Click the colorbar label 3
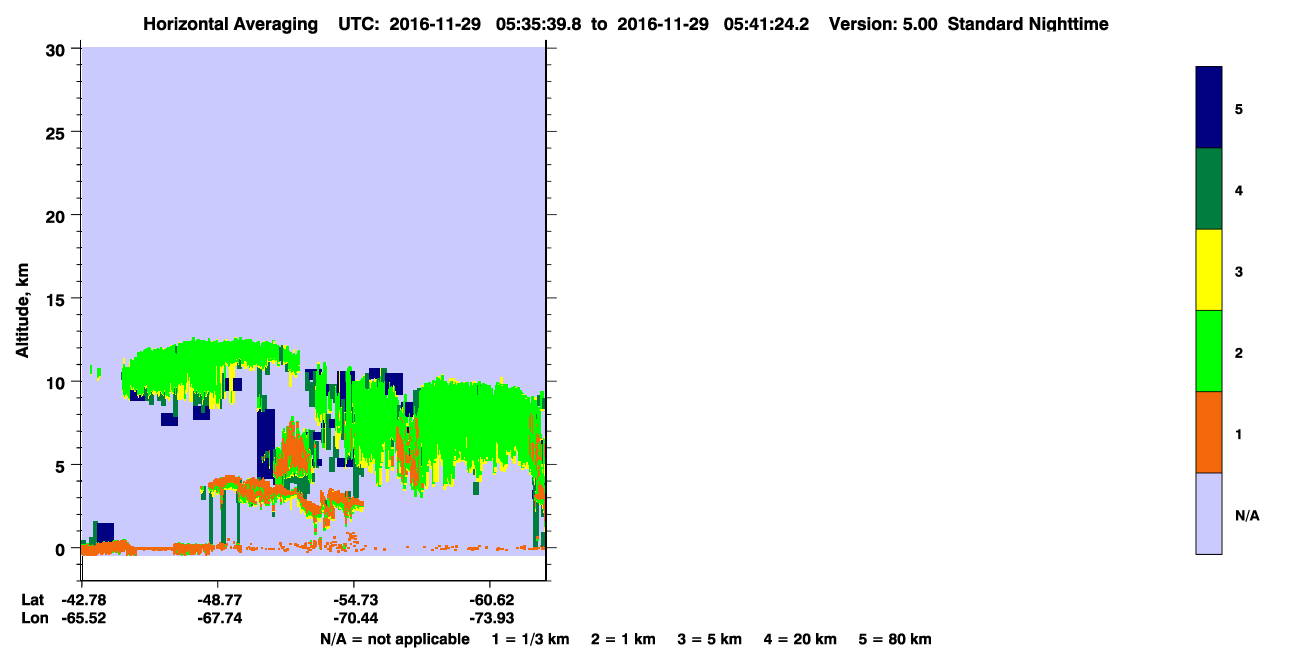 click(1239, 271)
